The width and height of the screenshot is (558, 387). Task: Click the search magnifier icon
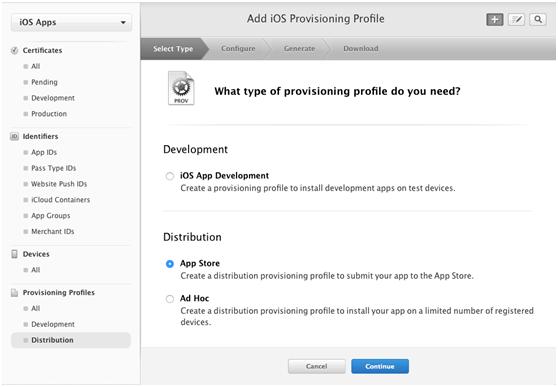(538, 20)
